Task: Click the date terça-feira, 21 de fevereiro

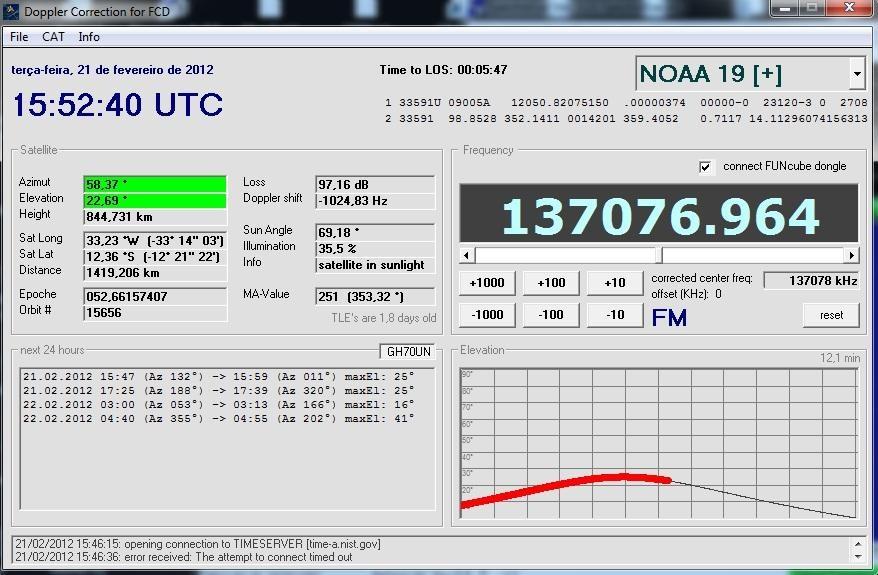Action: click(x=112, y=70)
